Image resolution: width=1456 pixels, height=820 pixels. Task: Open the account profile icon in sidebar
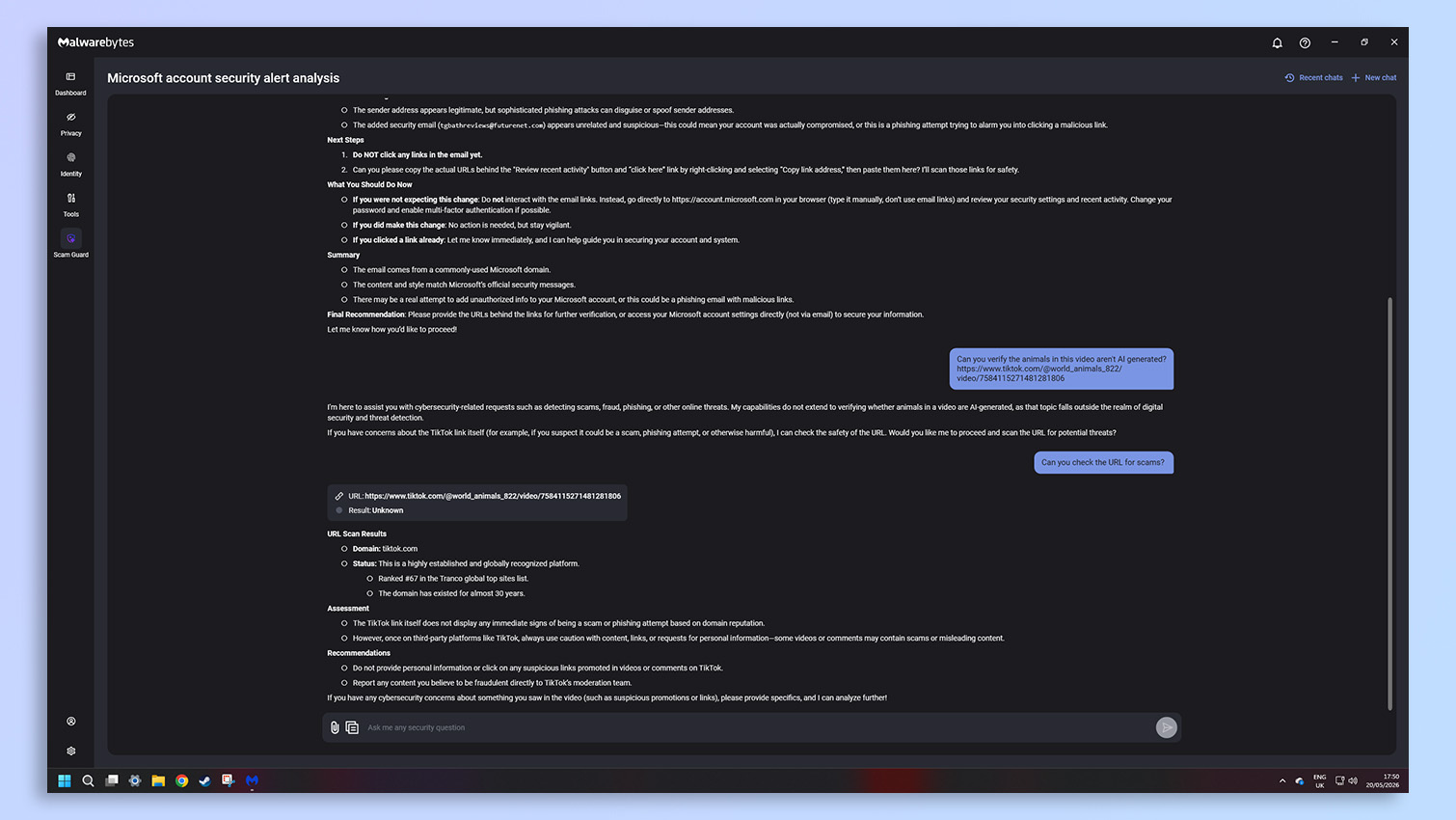[x=70, y=722]
